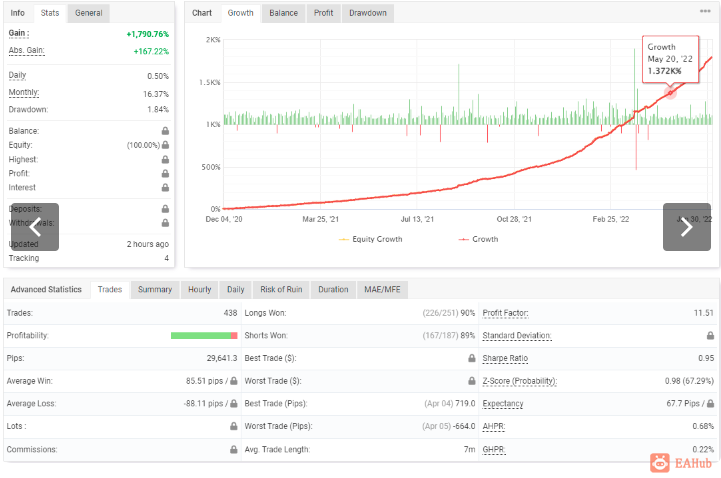Open the Drawdown chart tab
The width and height of the screenshot is (721, 478).
click(x=368, y=13)
